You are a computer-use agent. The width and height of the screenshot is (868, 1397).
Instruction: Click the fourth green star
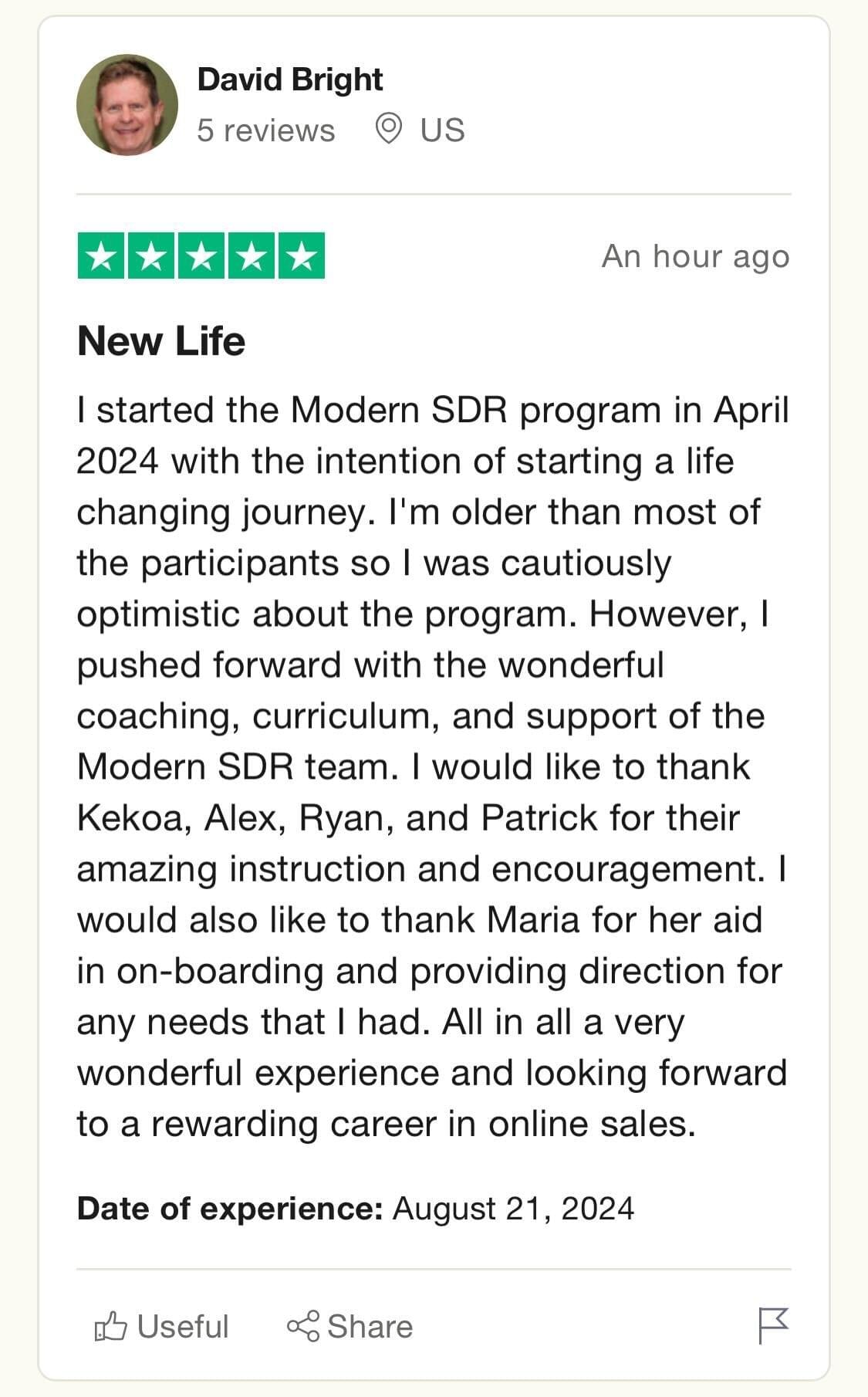252,255
